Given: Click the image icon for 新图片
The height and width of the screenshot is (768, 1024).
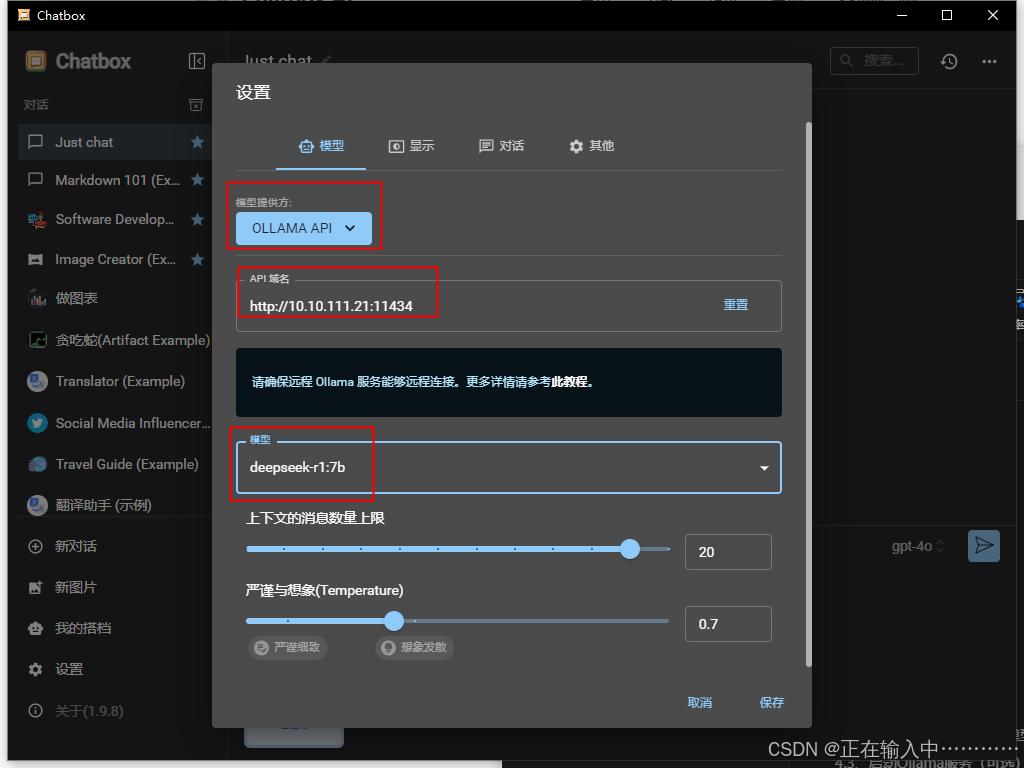Looking at the screenshot, I should click(x=36, y=588).
